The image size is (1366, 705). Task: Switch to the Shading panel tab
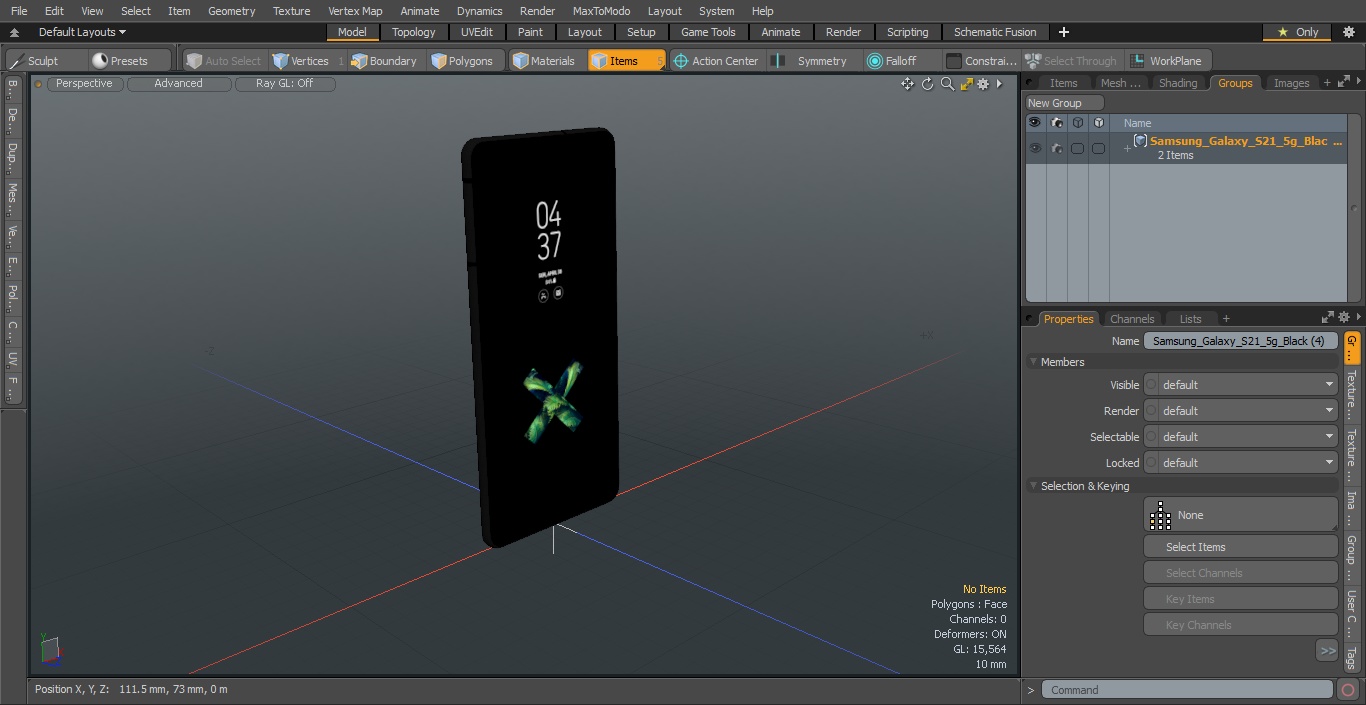click(1178, 83)
